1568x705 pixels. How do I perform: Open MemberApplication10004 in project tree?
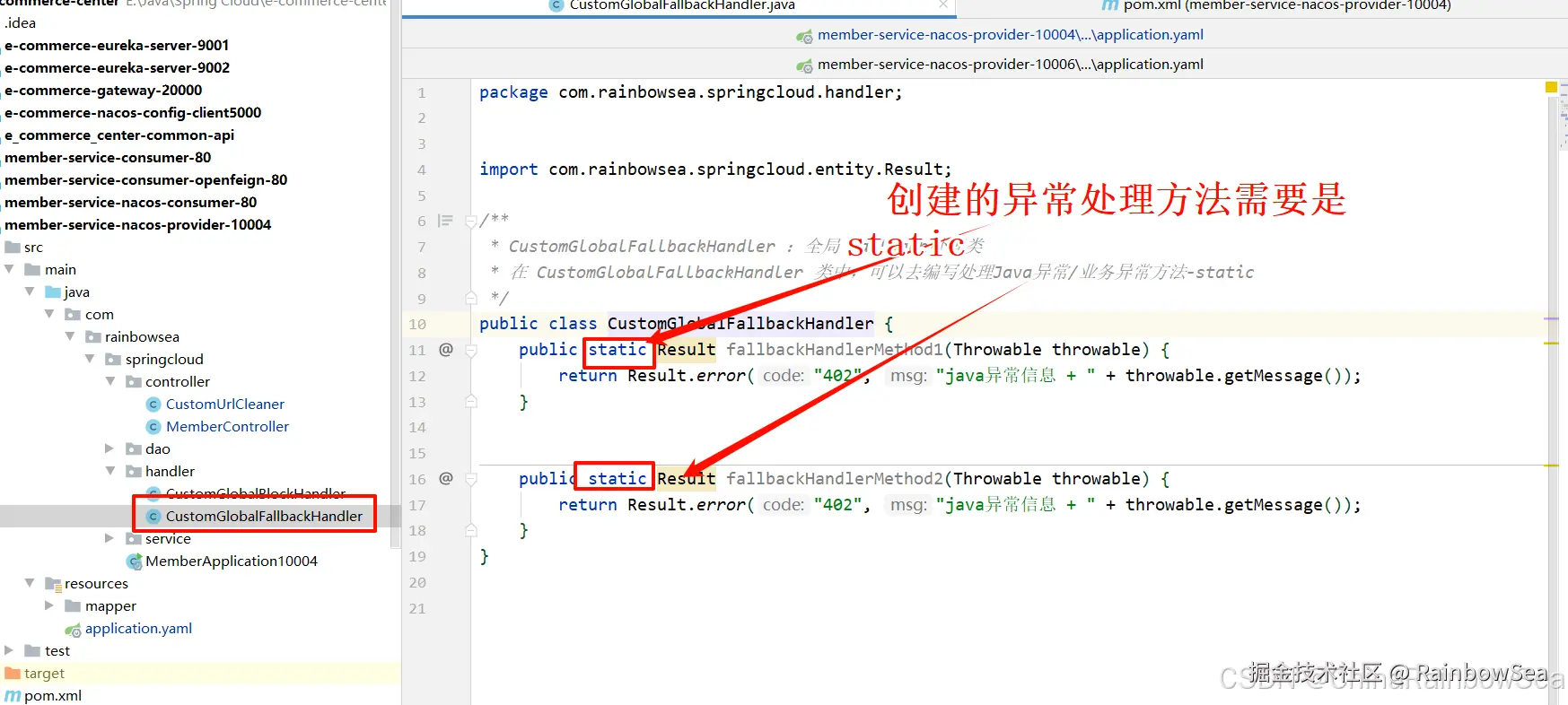tap(232, 561)
